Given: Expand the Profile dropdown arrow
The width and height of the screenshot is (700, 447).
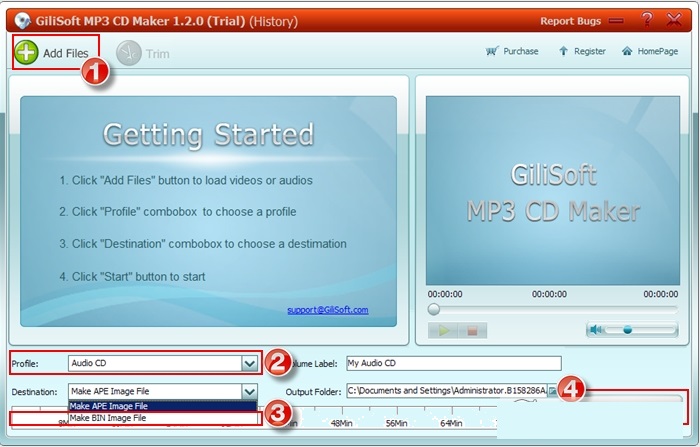Looking at the screenshot, I should 250,363.
